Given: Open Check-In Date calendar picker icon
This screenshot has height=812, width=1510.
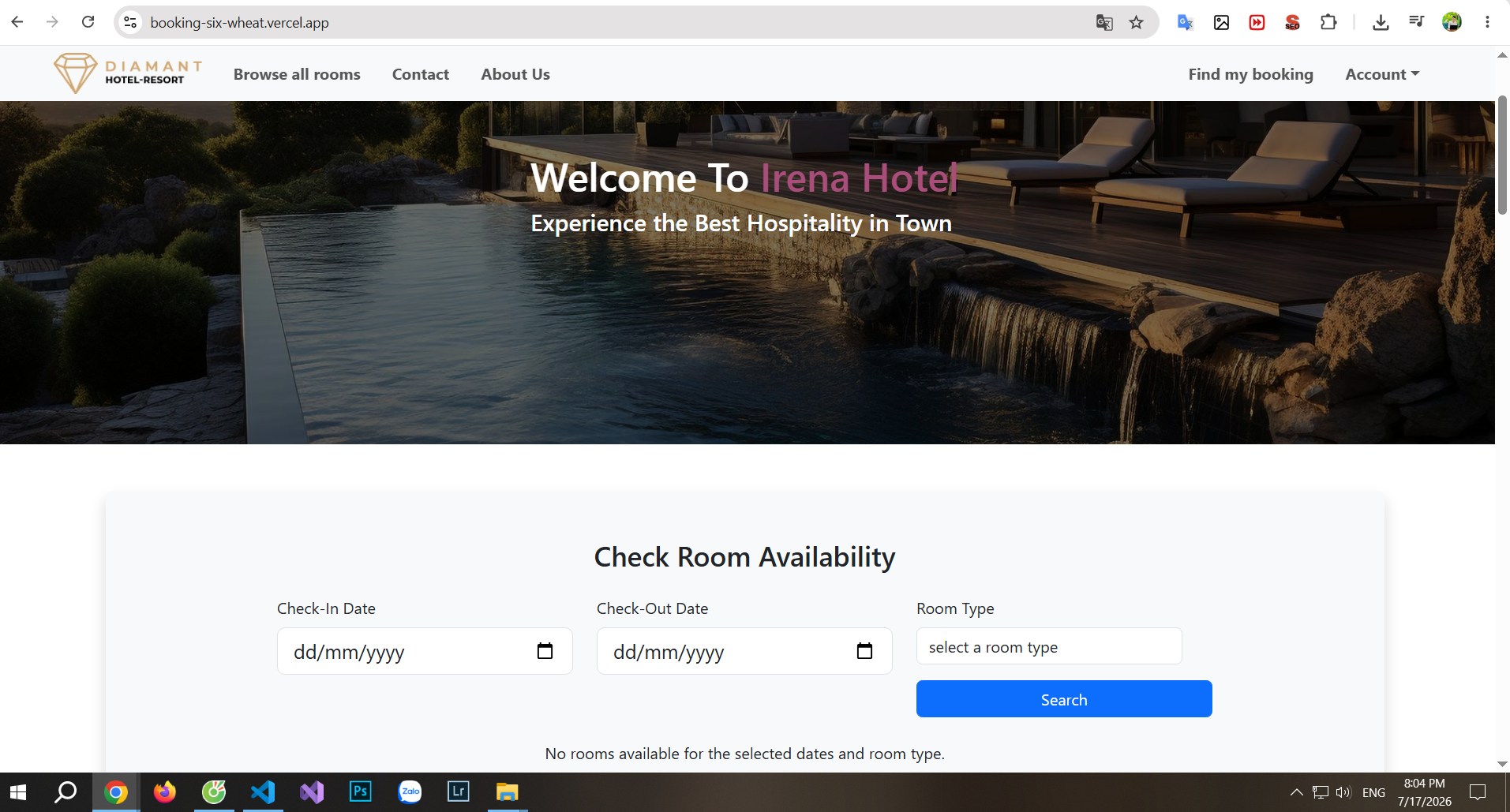Looking at the screenshot, I should [x=545, y=651].
